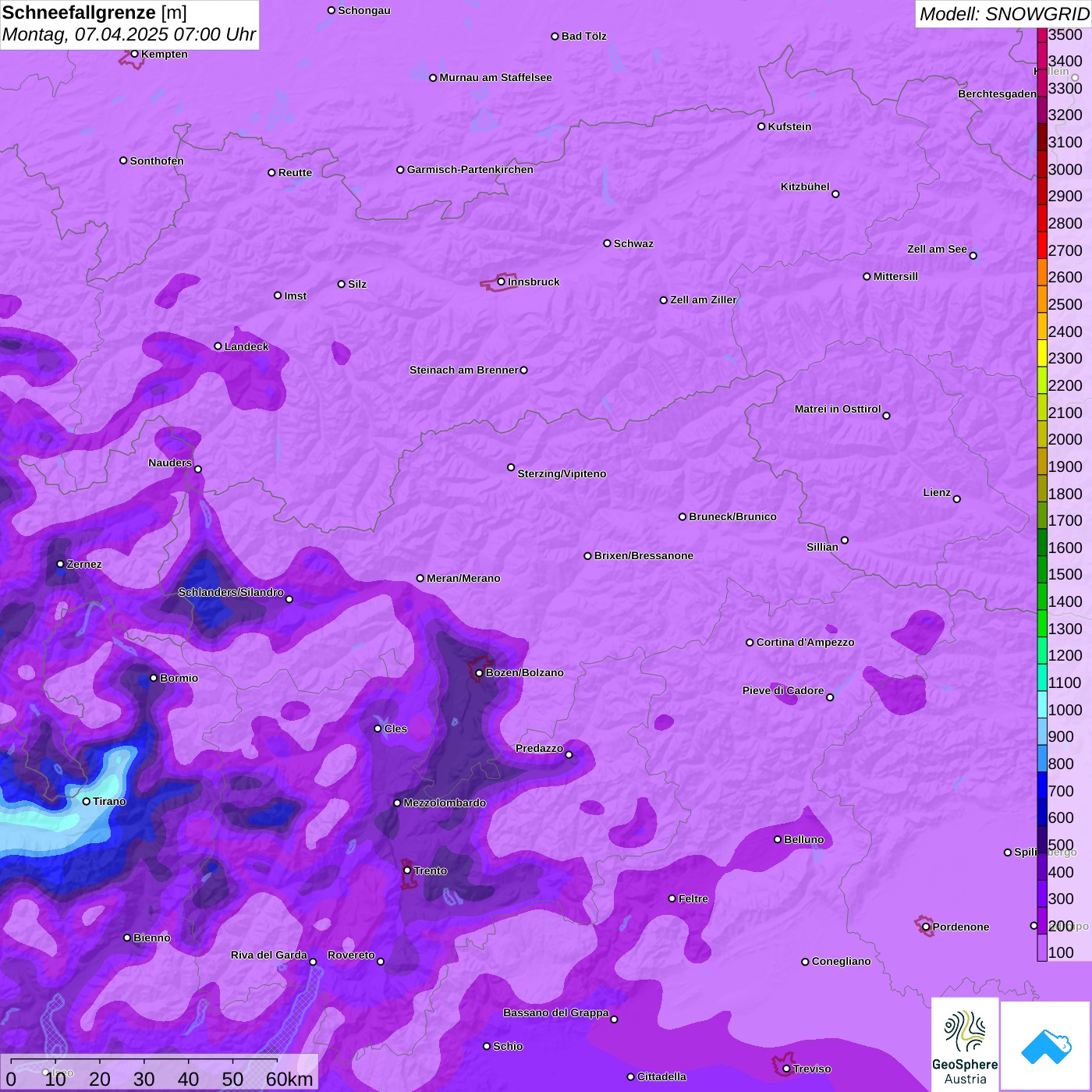Select the "Mezzolombardo" label
Image resolution: width=1092 pixels, height=1092 pixels.
coord(445,803)
